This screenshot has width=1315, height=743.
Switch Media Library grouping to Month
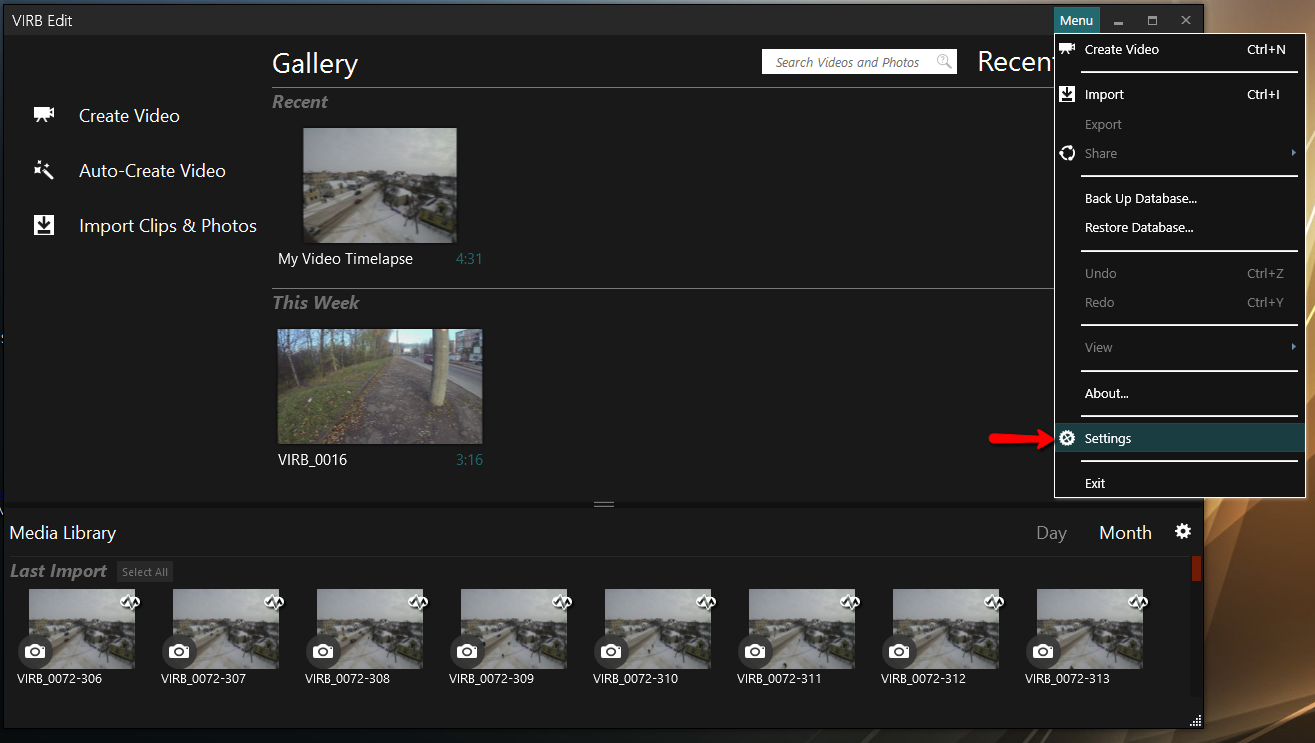pos(1125,533)
